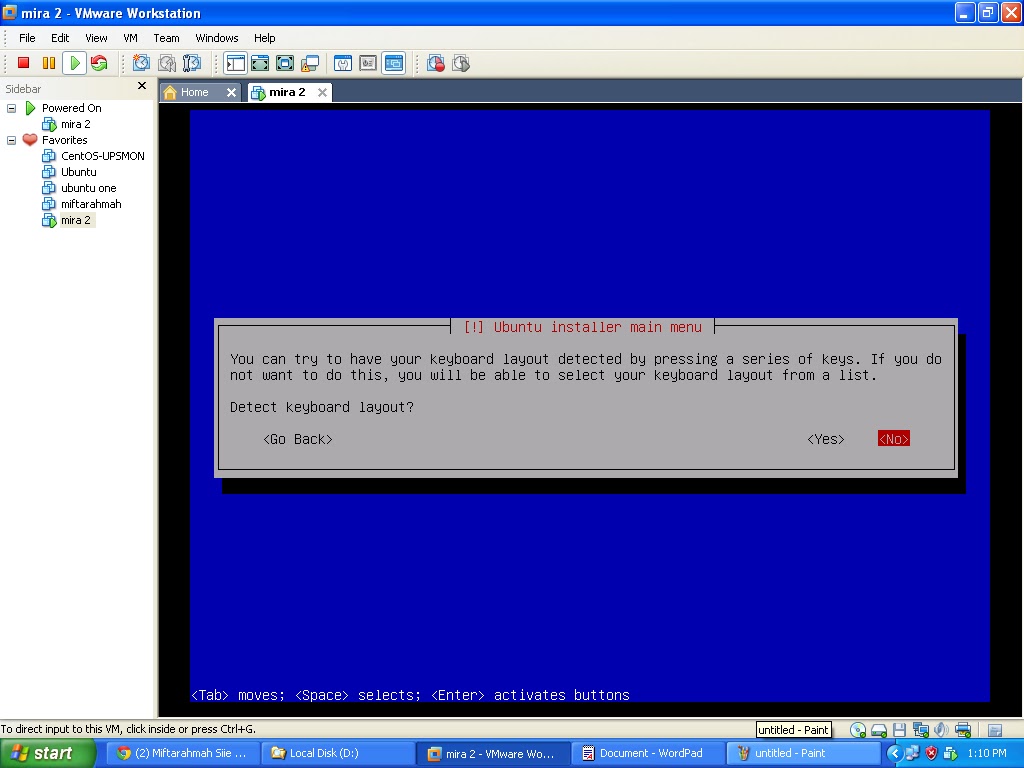Click the sound card status icon
The height and width of the screenshot is (768, 1024).
pos(941,729)
